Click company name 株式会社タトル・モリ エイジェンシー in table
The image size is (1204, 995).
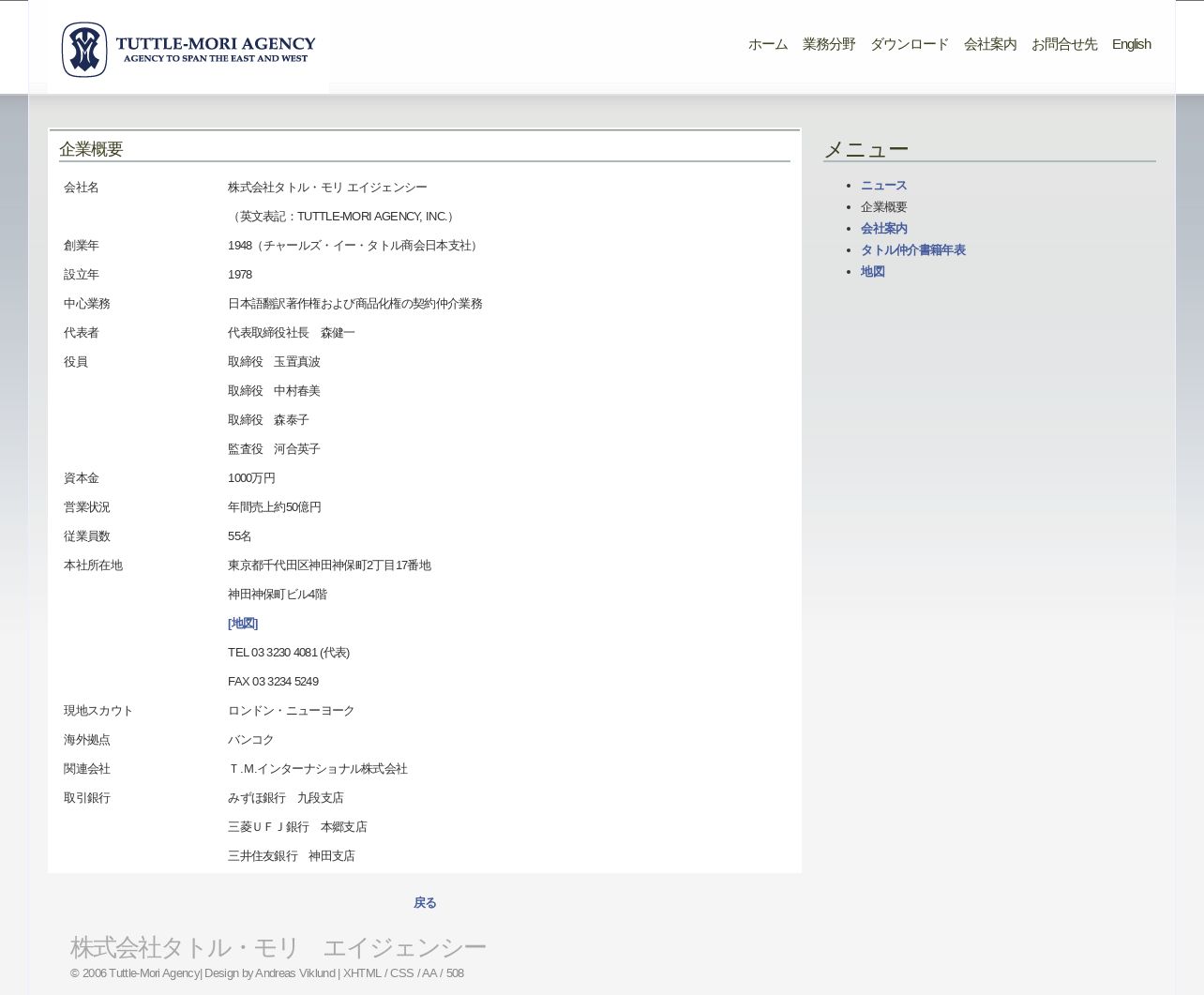click(x=327, y=188)
